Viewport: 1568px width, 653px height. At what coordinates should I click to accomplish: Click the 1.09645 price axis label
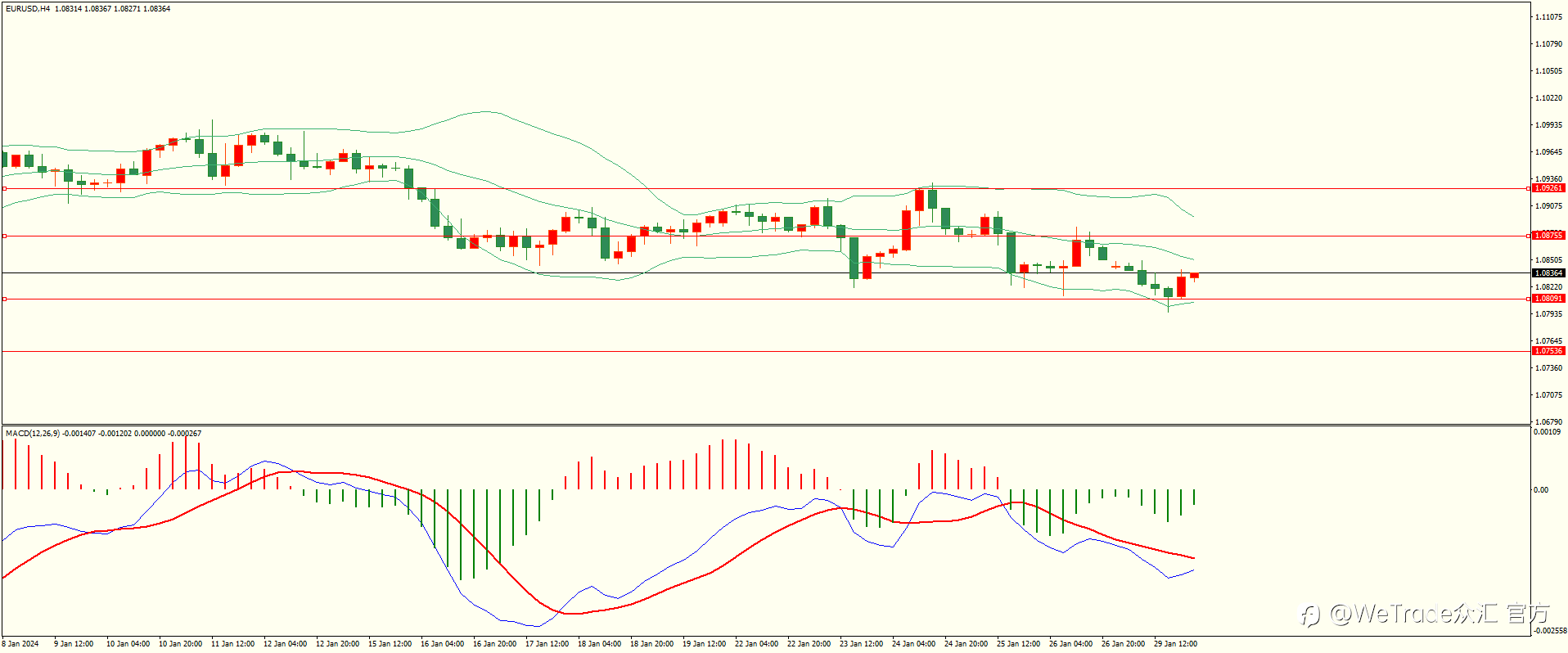(1548, 152)
